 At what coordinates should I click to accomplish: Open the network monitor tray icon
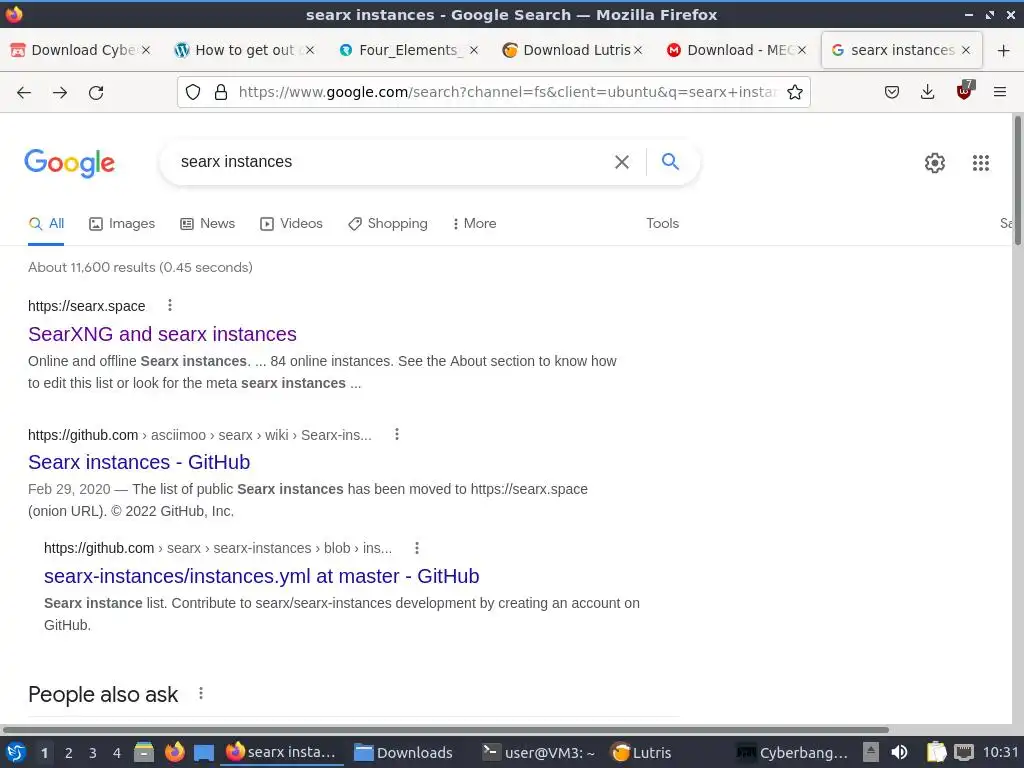[964, 752]
